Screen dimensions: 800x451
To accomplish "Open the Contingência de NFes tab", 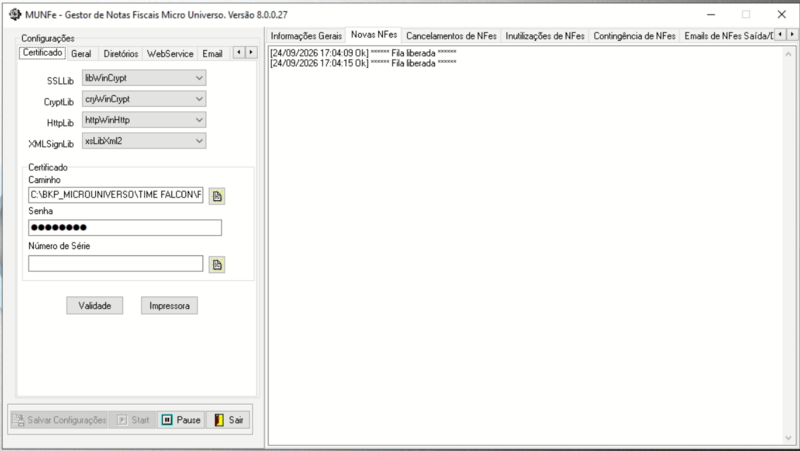I will (634, 36).
